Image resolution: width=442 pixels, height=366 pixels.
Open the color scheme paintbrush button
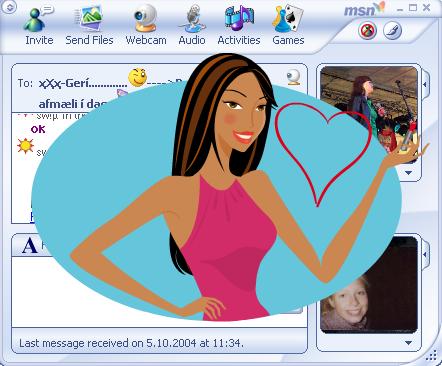[392, 31]
